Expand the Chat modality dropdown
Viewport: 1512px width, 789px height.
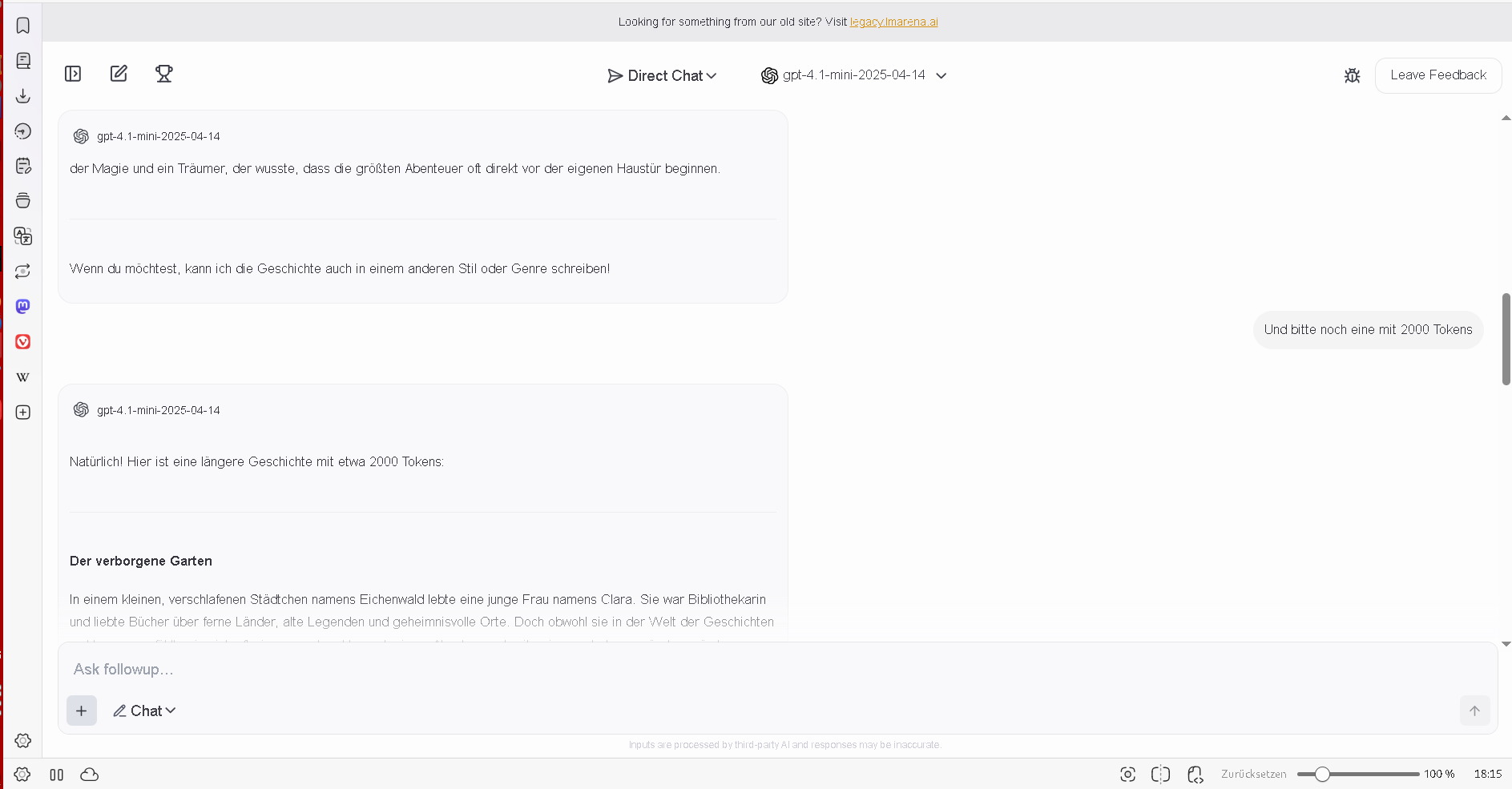pyautogui.click(x=144, y=711)
